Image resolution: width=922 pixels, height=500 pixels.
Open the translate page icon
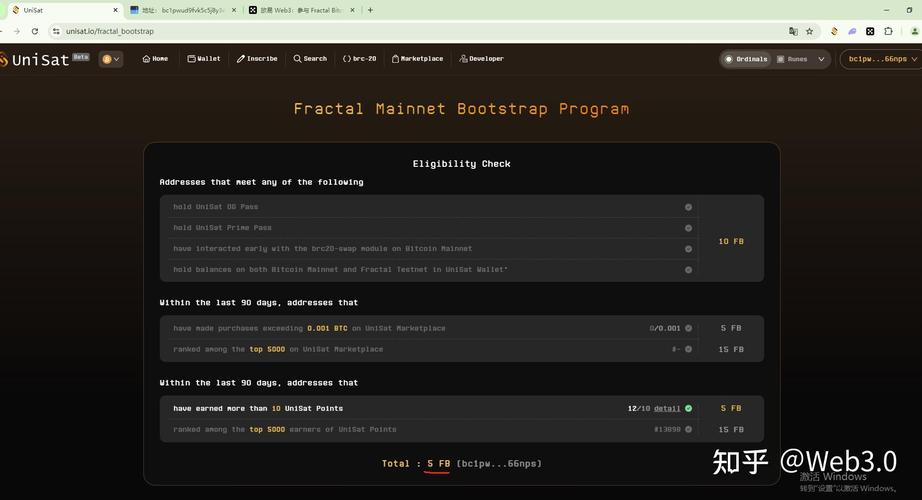pyautogui.click(x=793, y=31)
